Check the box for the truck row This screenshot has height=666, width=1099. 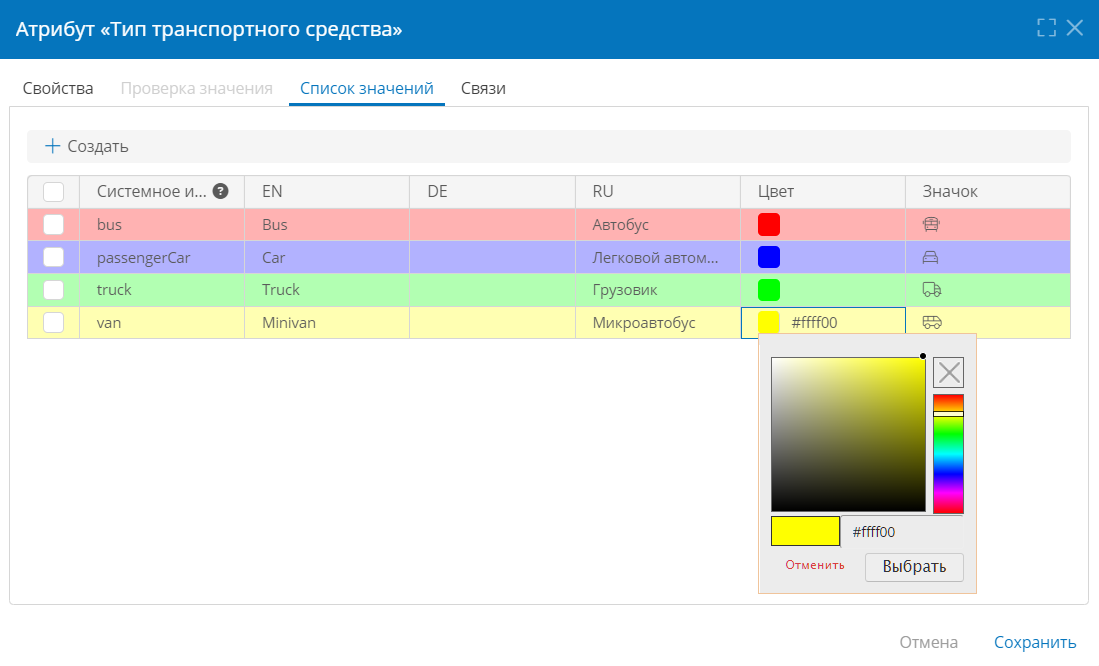point(53,290)
